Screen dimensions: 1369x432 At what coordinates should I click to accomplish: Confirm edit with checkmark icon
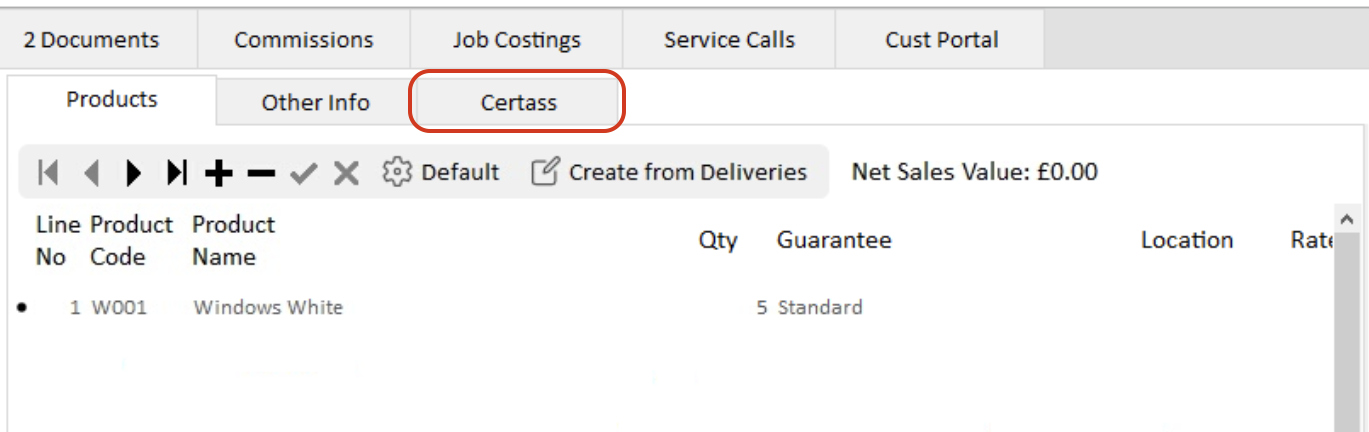click(303, 173)
